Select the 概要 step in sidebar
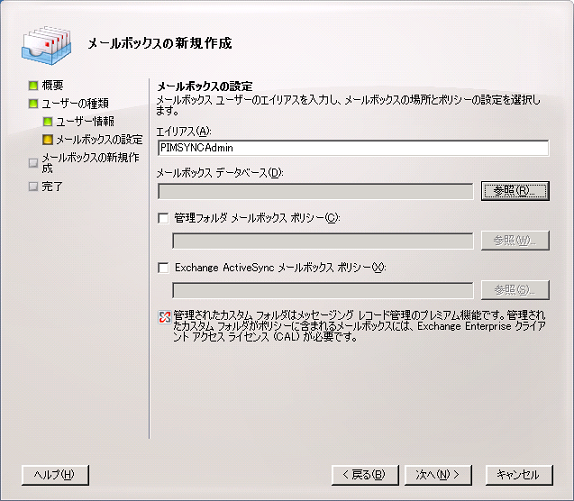This screenshot has height=501, width=574. tap(52, 86)
